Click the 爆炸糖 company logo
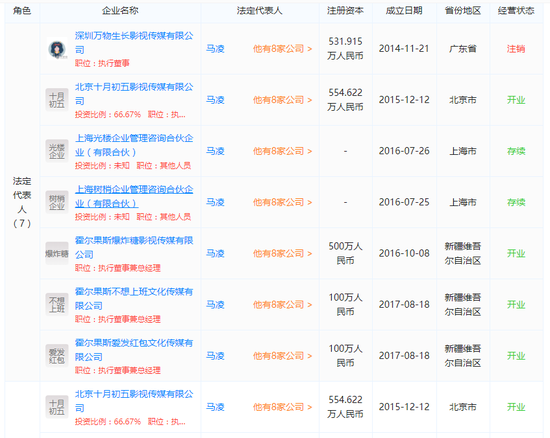Viewport: 550px width, 438px height. tap(57, 254)
